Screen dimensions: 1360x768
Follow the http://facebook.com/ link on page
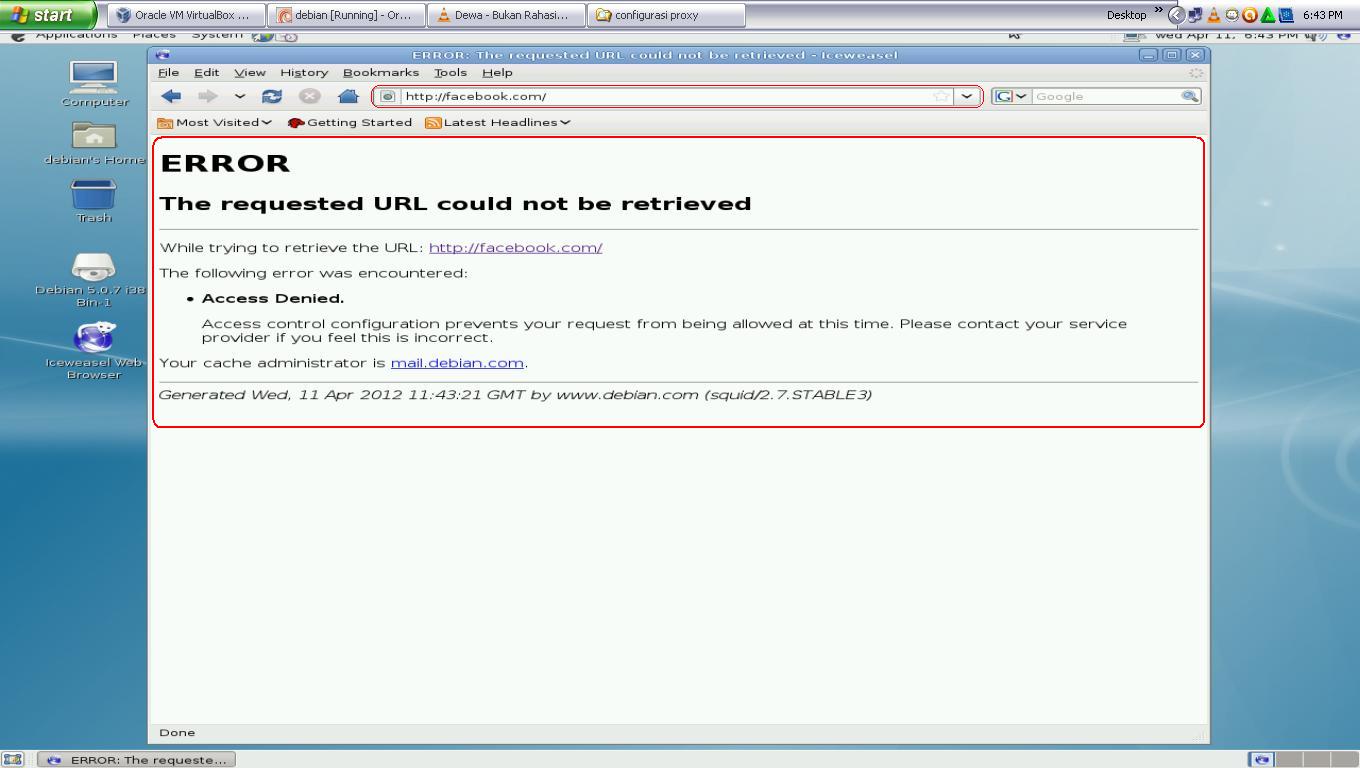tap(515, 248)
